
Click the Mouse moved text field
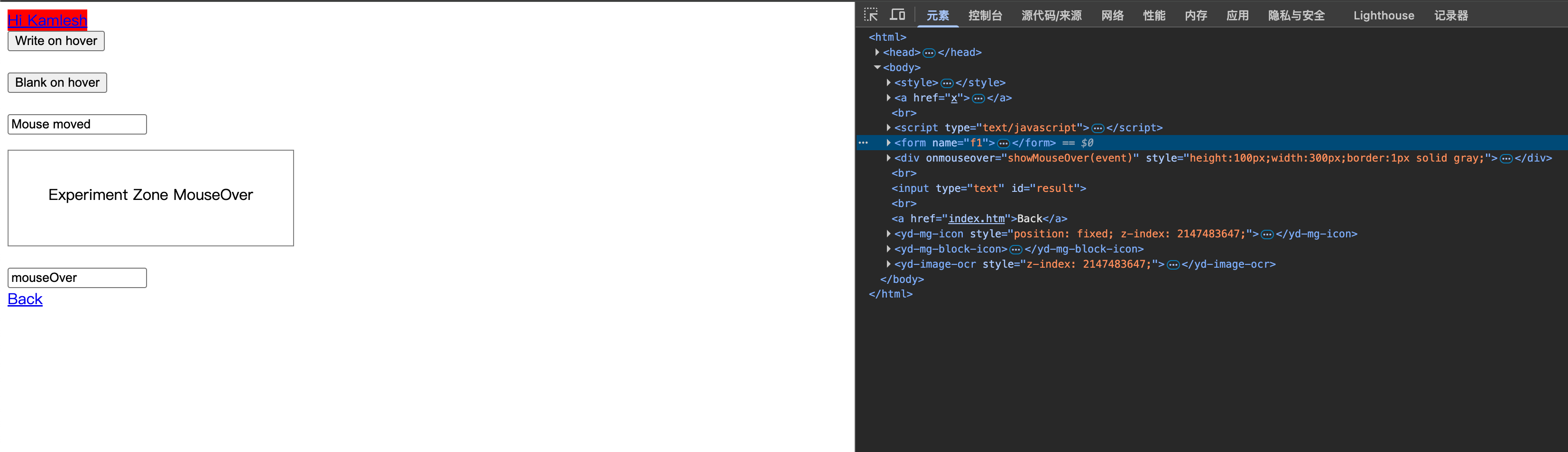(x=77, y=124)
